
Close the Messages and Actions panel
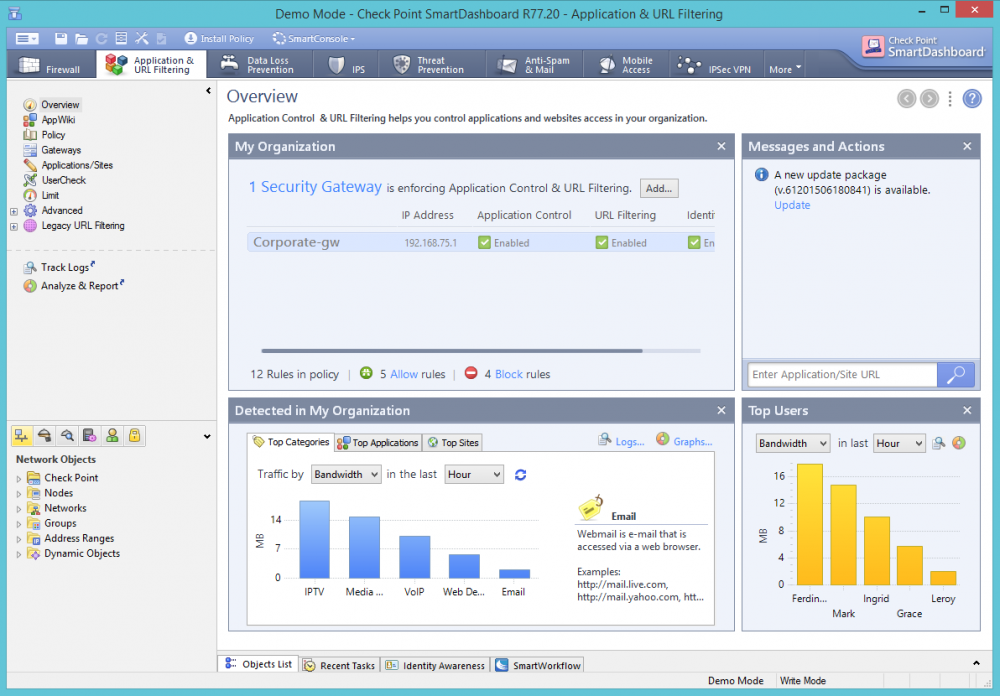point(967,146)
